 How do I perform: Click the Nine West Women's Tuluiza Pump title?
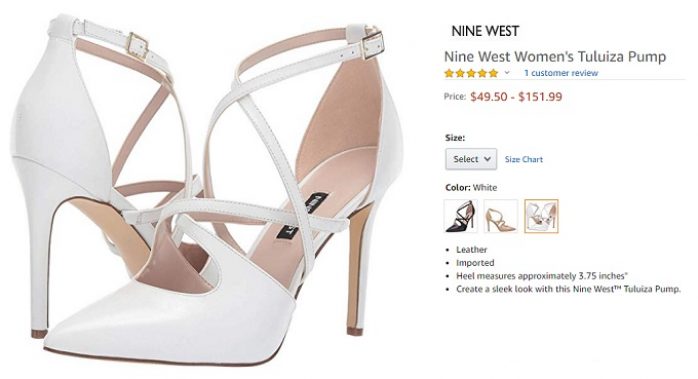point(555,57)
